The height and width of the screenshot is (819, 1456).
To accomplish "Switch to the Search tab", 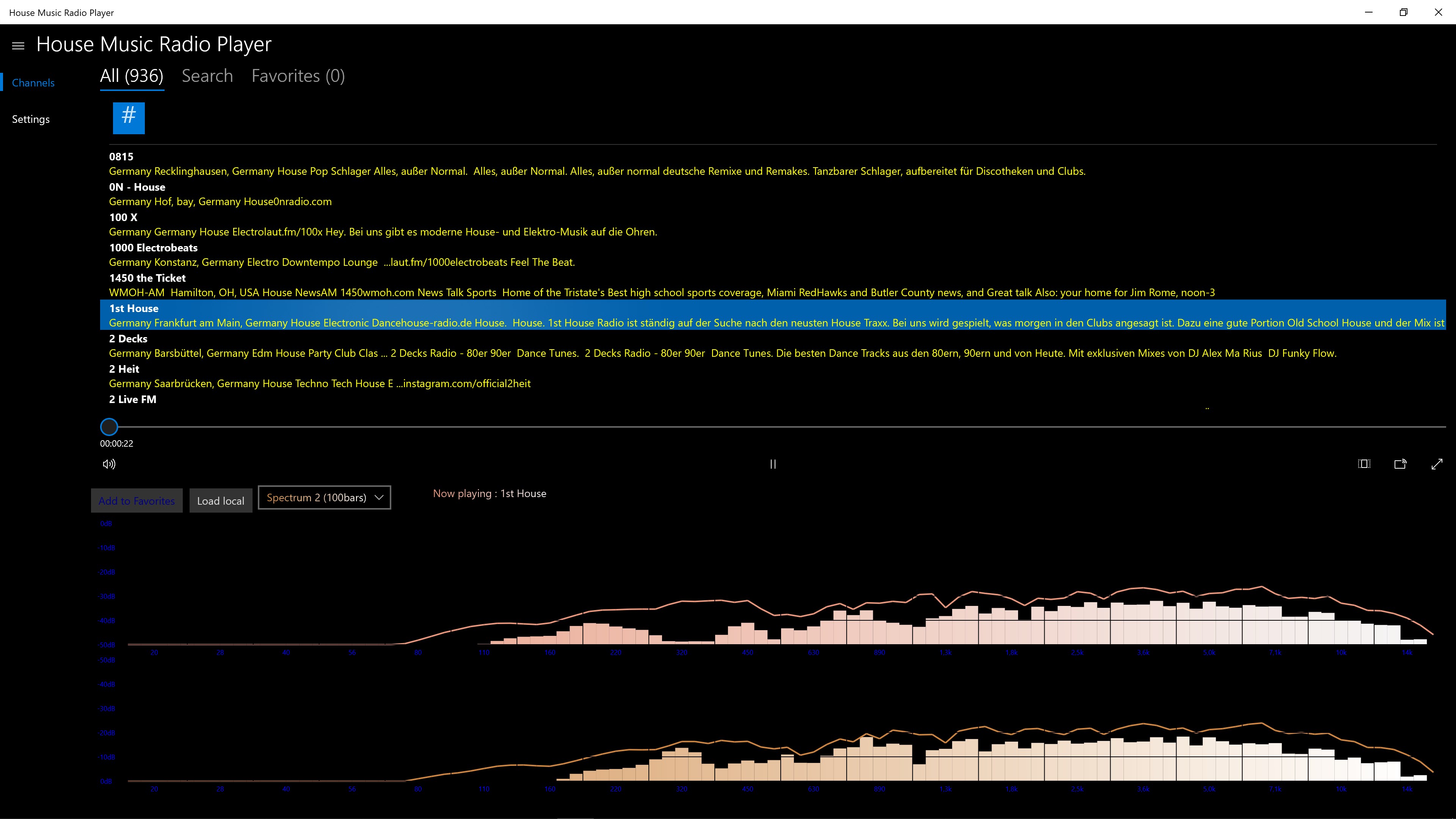I will [207, 76].
